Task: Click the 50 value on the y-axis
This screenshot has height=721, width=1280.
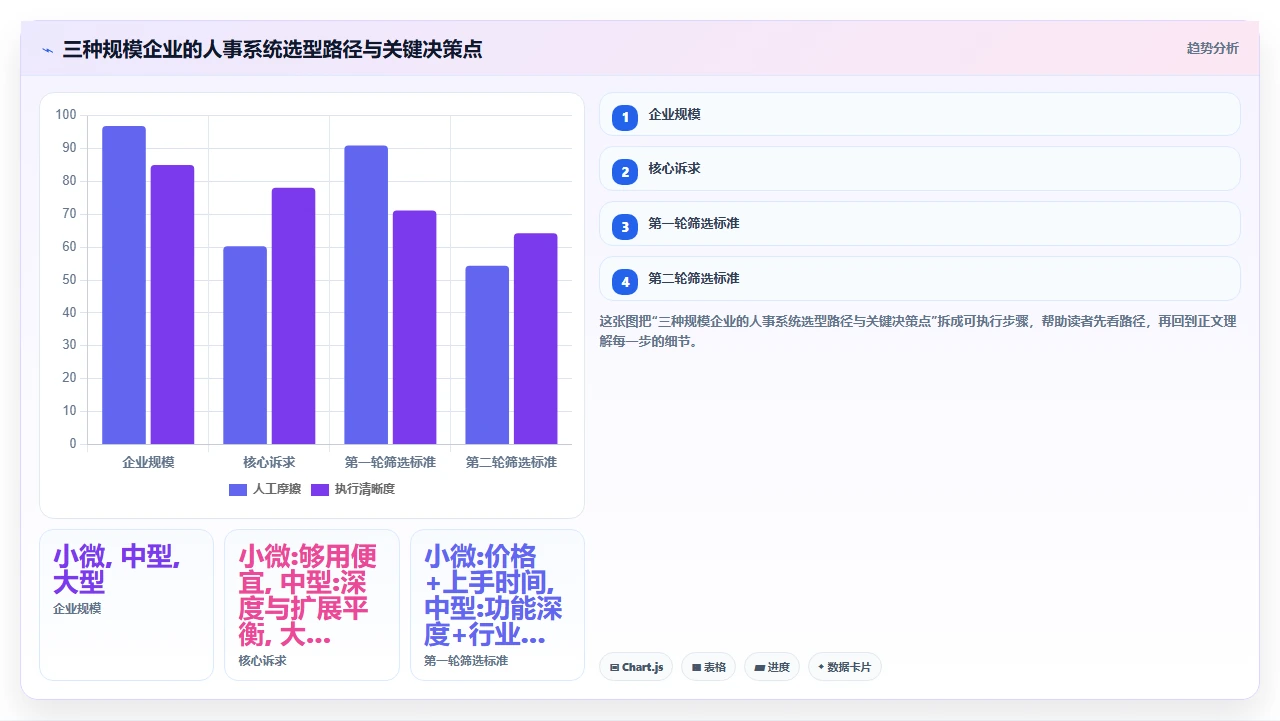Action: [x=69, y=279]
